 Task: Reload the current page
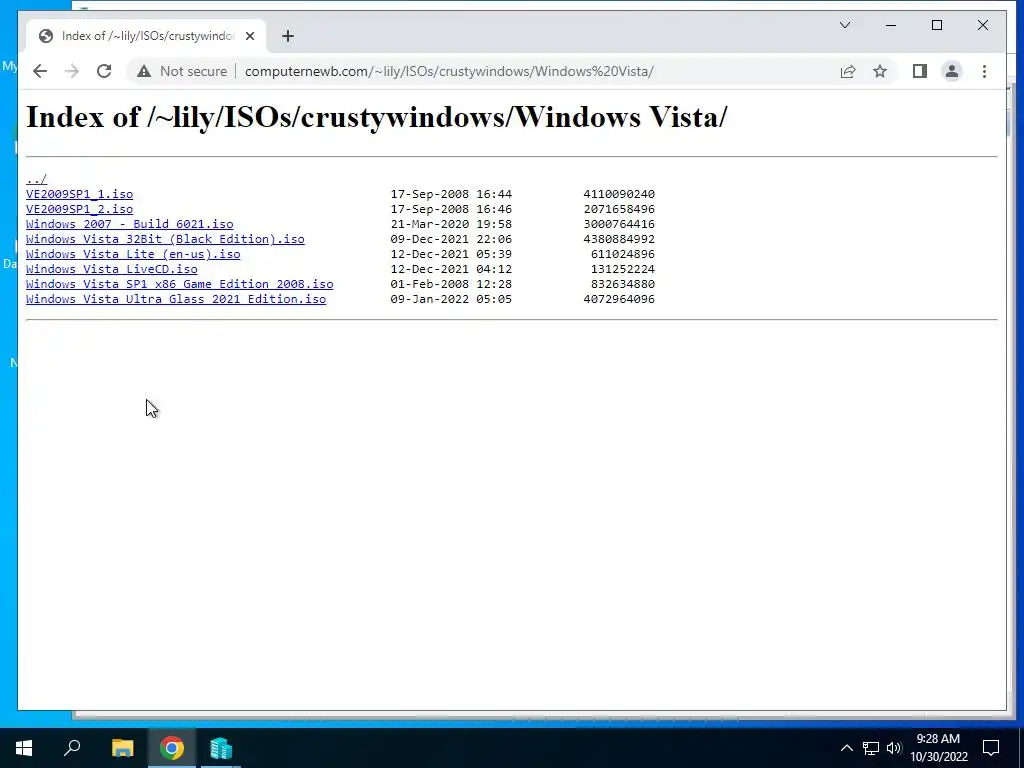[104, 71]
